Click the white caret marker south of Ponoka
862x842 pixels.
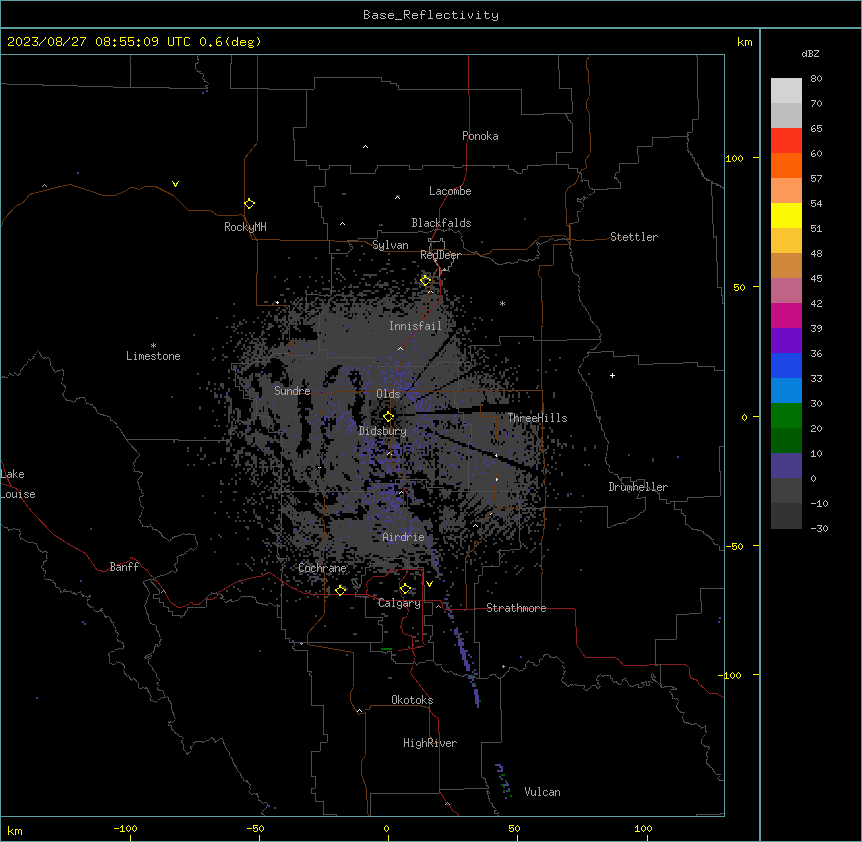tap(365, 147)
